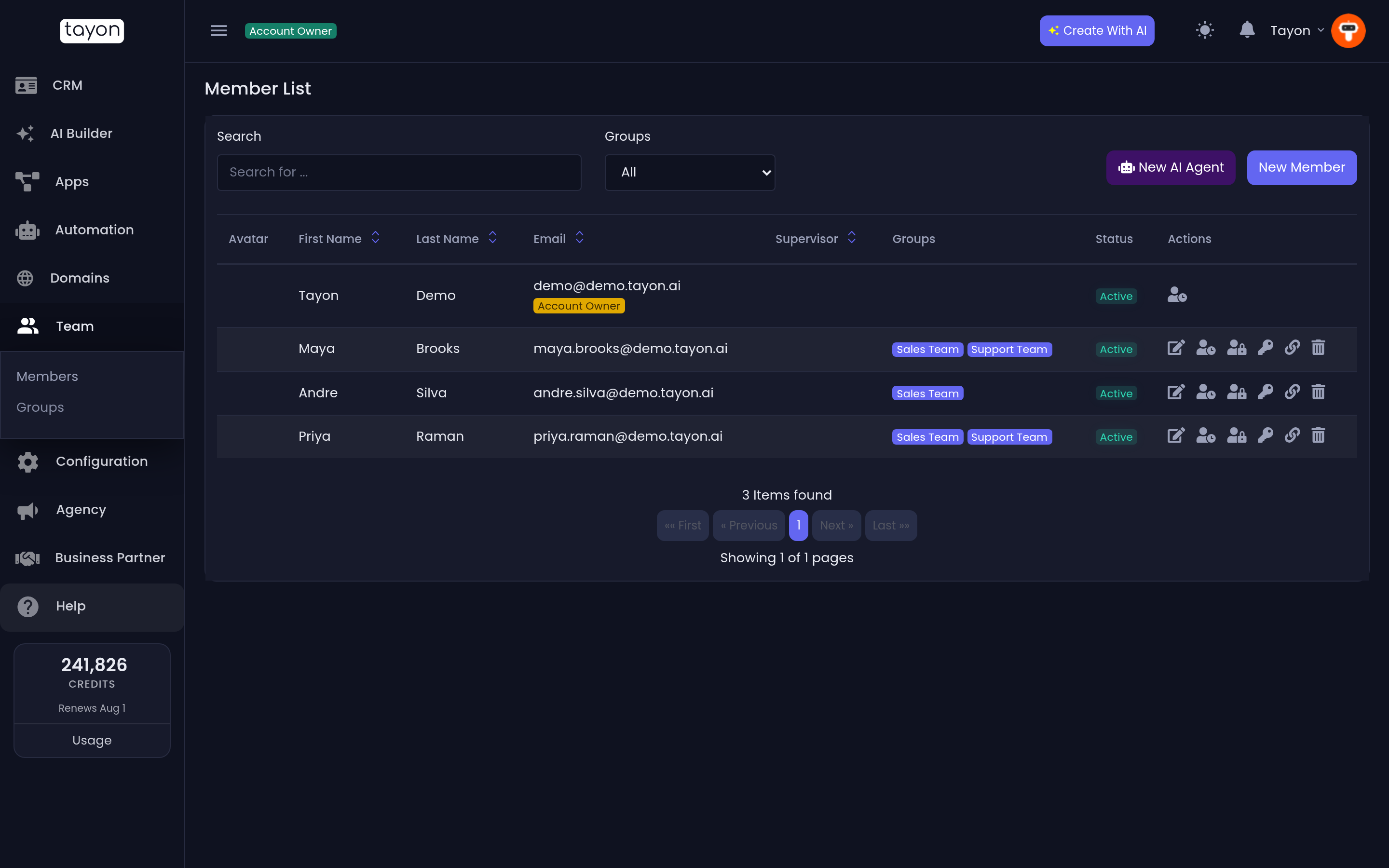Image resolution: width=1389 pixels, height=868 pixels.
Task: Collapse the Team sidebar section
Action: click(x=92, y=326)
